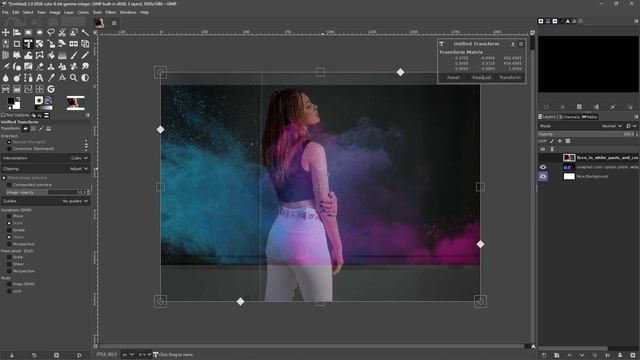Open the status bar unit dropdown
This screenshot has height=360, width=640.
coord(128,355)
